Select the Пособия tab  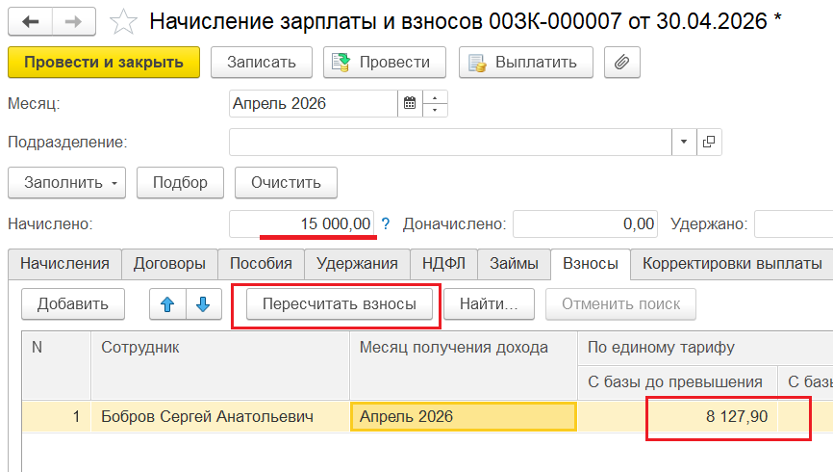tap(261, 264)
